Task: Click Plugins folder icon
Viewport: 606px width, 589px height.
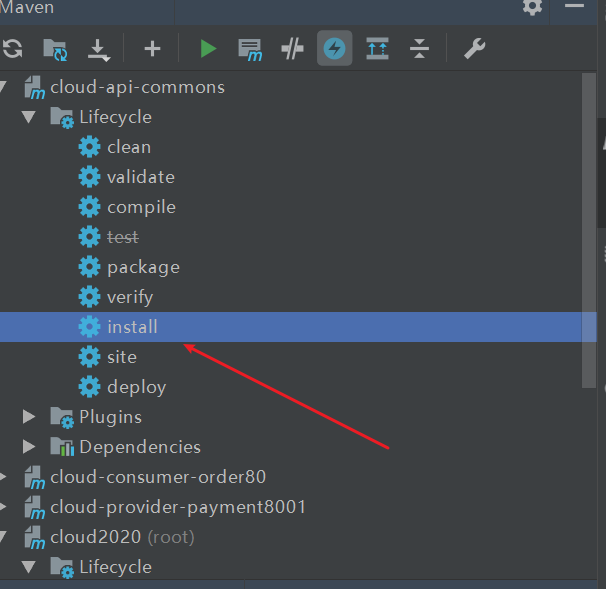Action: tap(62, 417)
